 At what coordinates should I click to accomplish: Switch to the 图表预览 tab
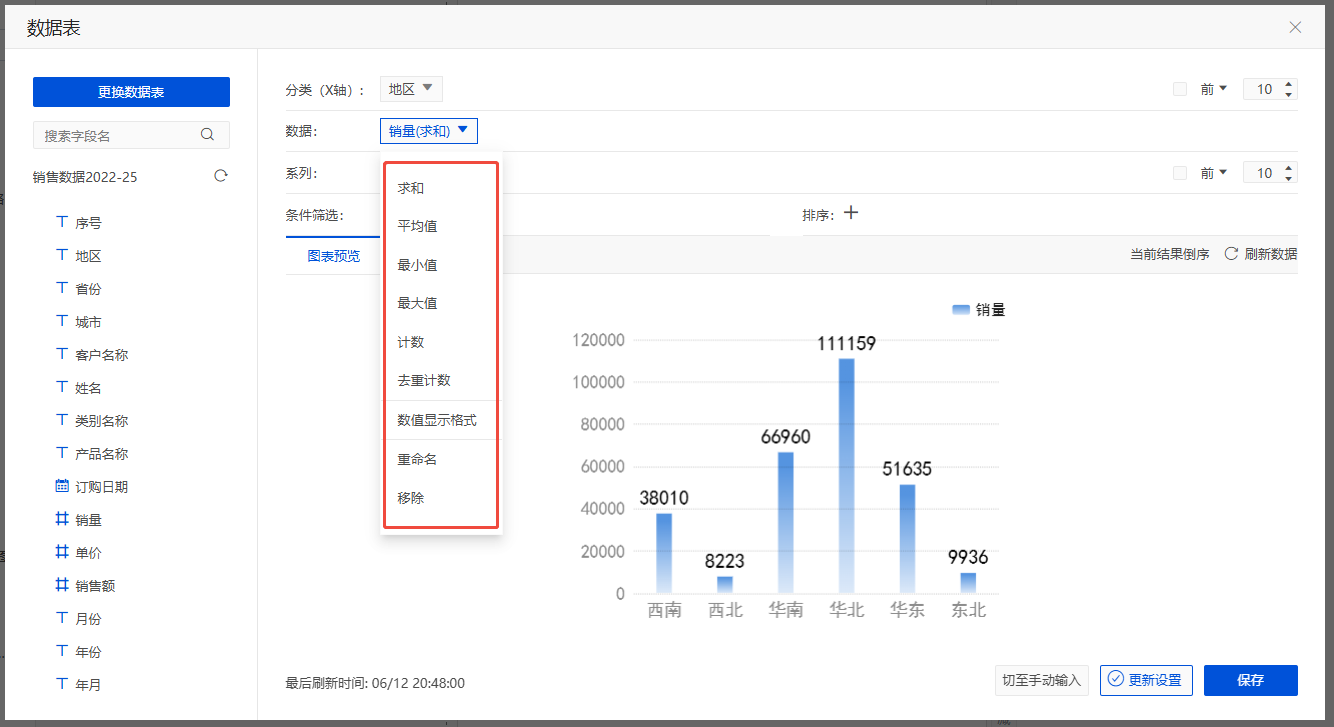[x=334, y=255]
